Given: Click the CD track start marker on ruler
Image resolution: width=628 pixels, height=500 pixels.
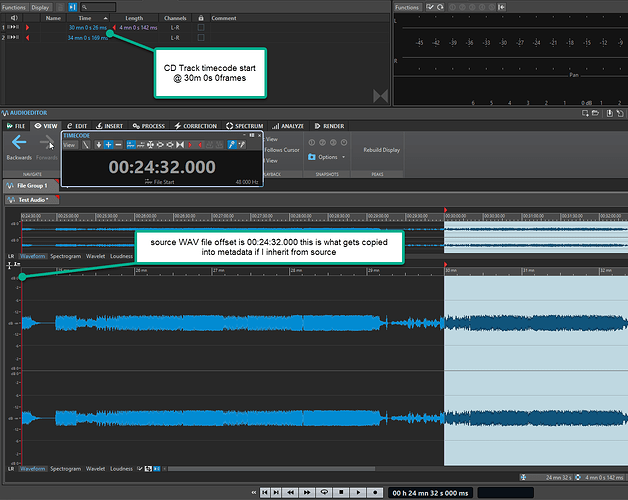Looking at the screenshot, I should pos(445,264).
